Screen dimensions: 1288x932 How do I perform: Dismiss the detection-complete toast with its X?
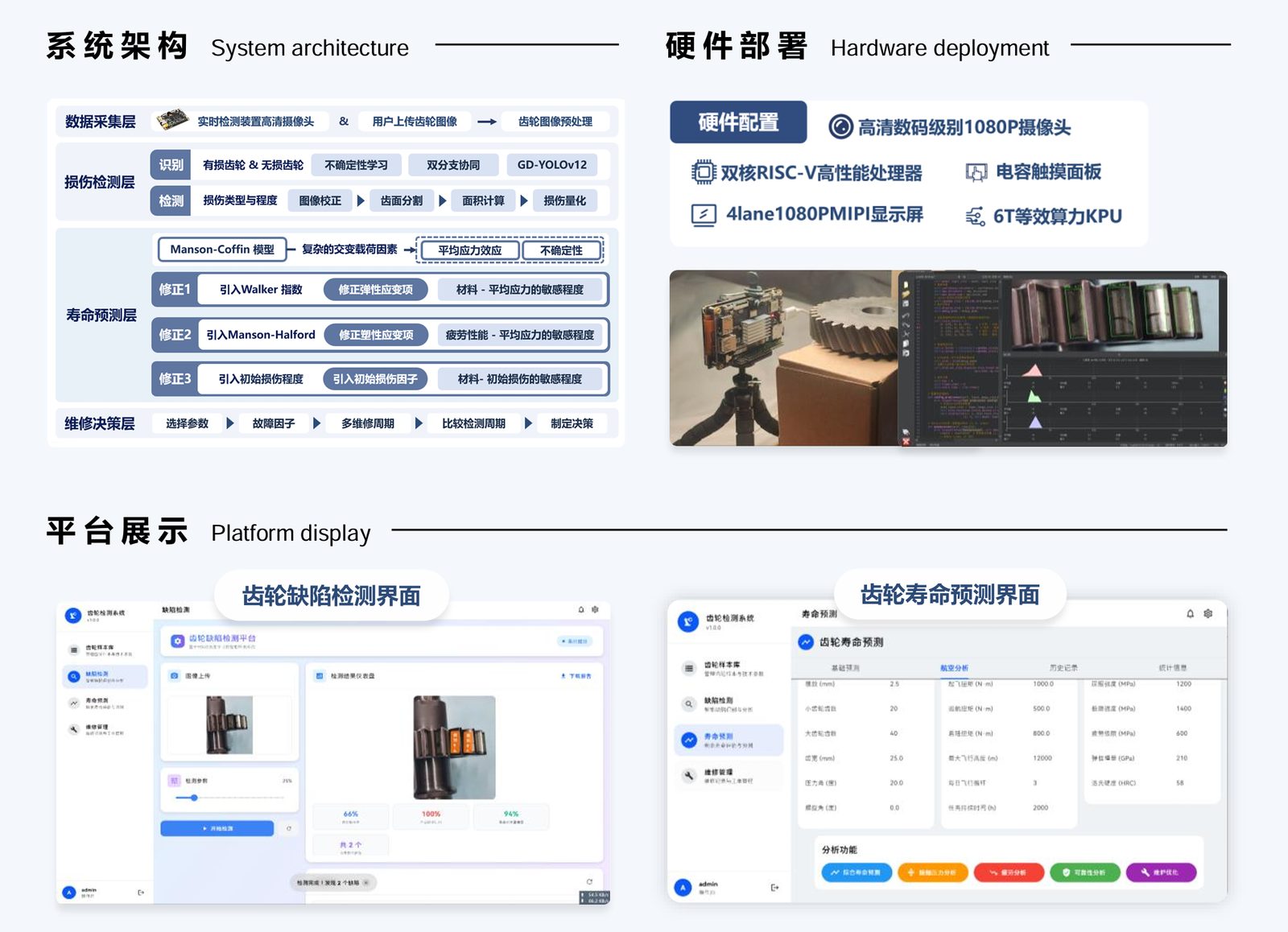point(366,883)
